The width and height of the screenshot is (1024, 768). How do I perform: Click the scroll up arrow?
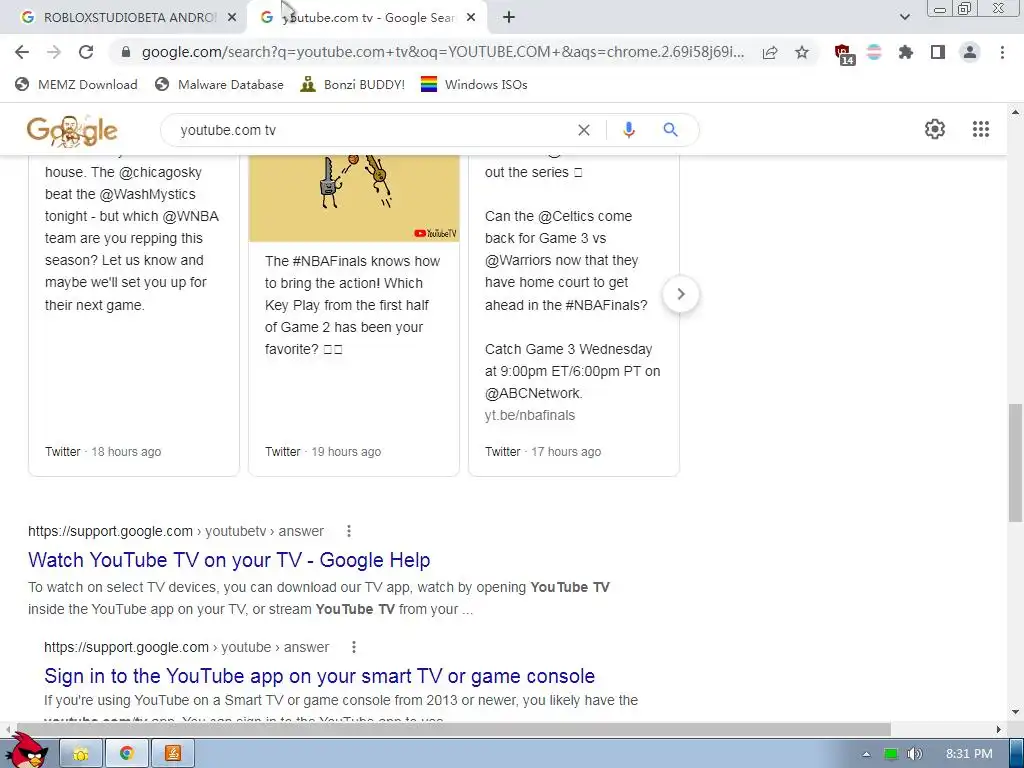click(x=1015, y=112)
